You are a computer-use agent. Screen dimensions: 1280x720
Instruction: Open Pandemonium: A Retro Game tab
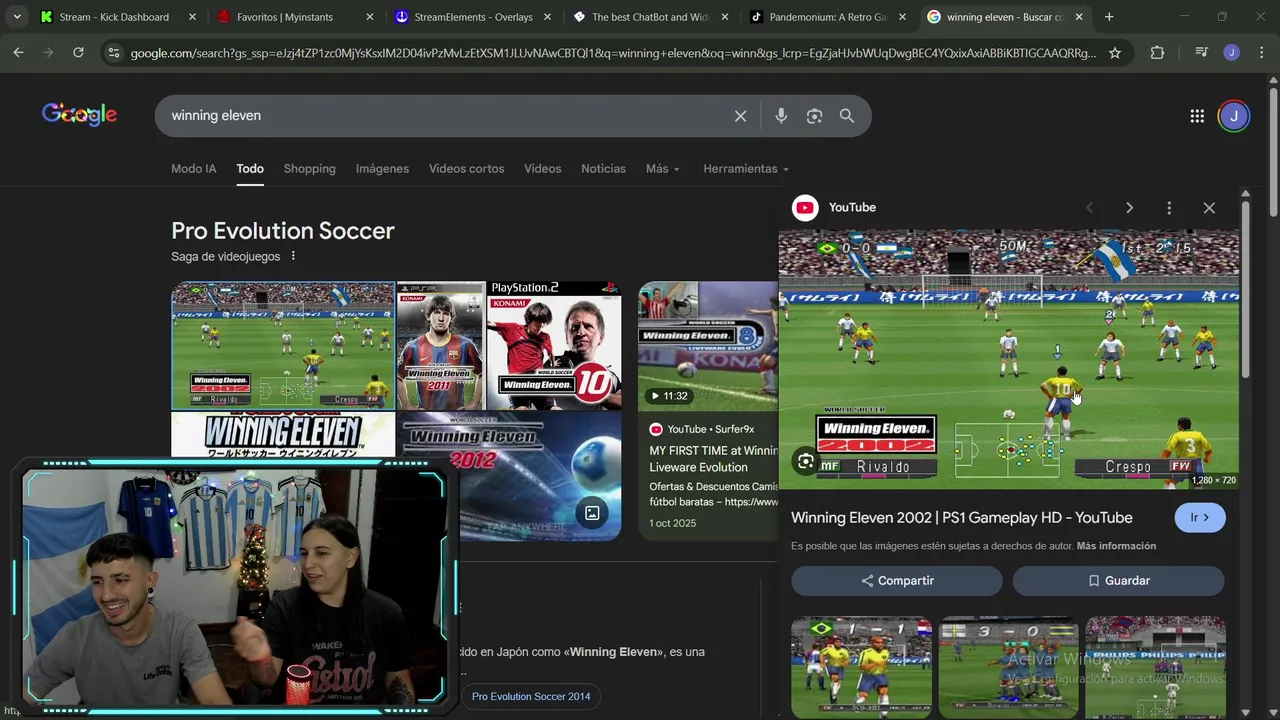827,17
